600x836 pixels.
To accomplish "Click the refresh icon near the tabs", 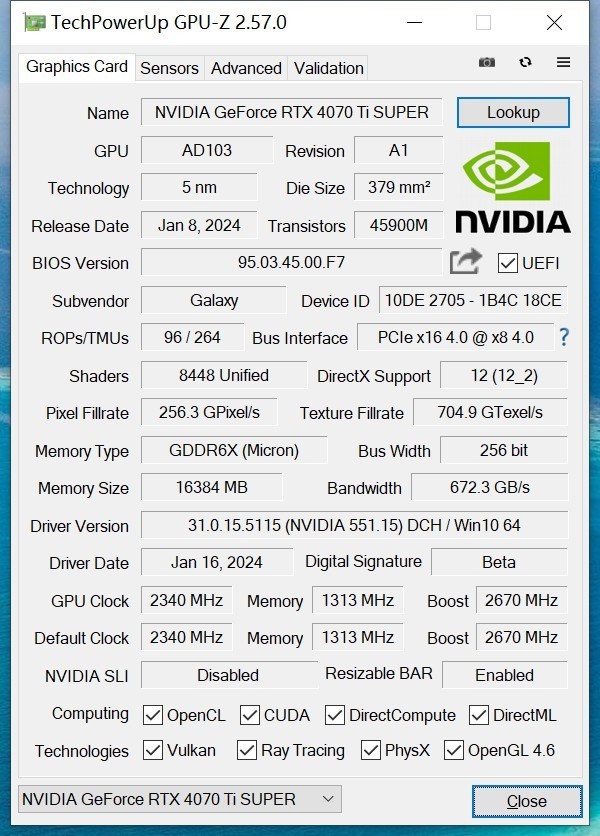I will click(525, 62).
